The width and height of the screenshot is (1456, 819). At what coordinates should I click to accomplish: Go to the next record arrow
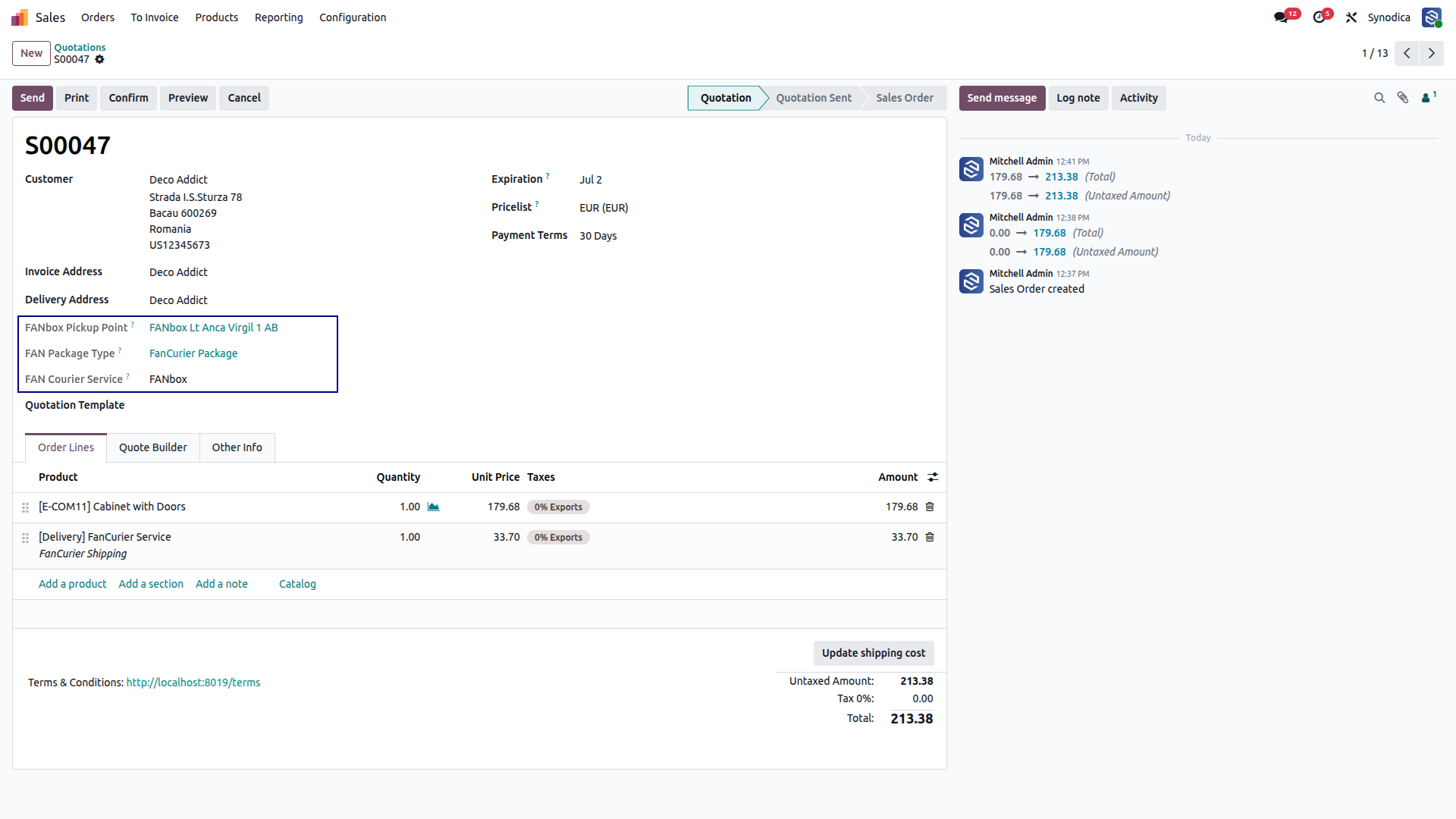pyautogui.click(x=1432, y=53)
